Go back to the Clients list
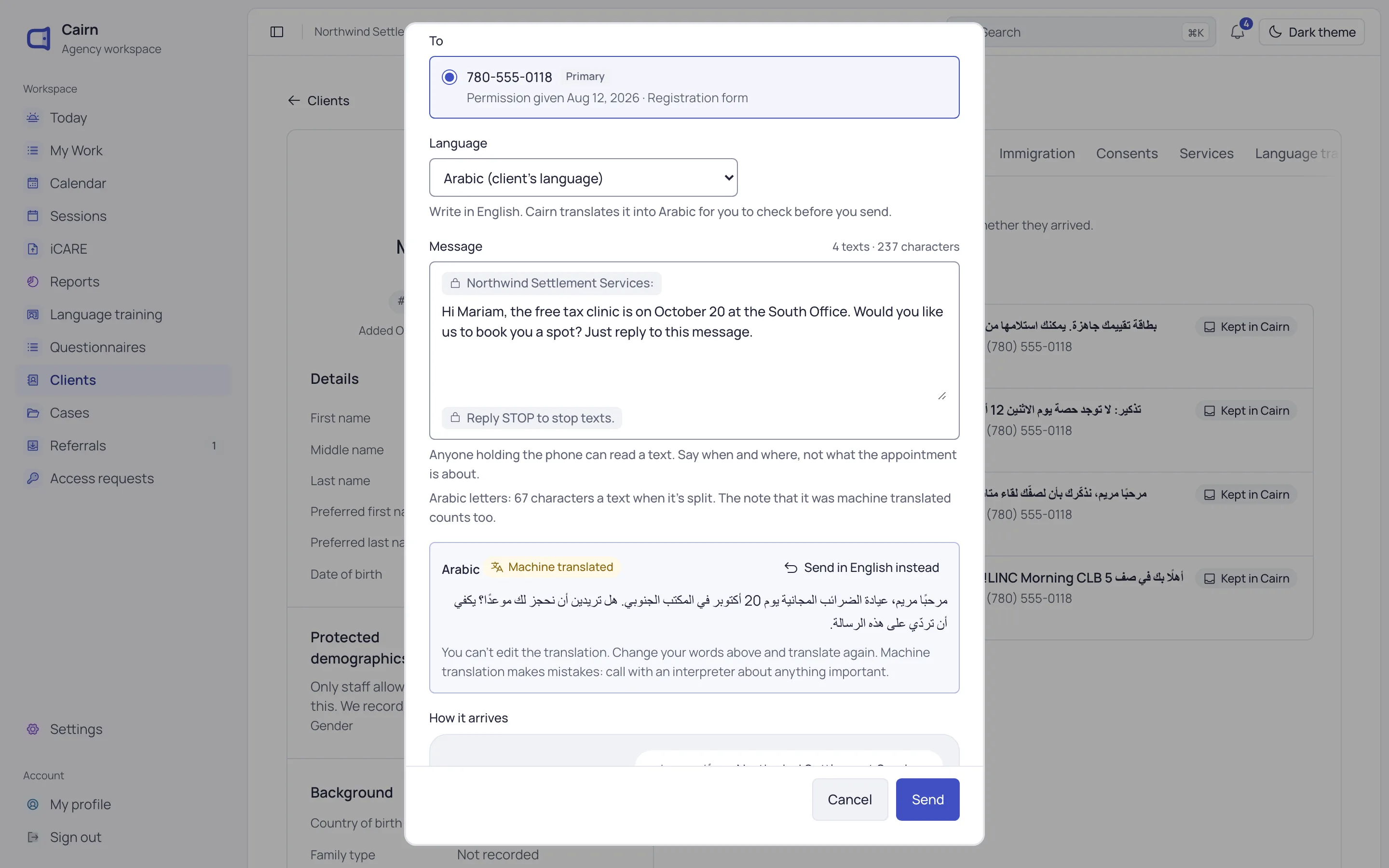This screenshot has width=1389, height=868. tap(318, 100)
